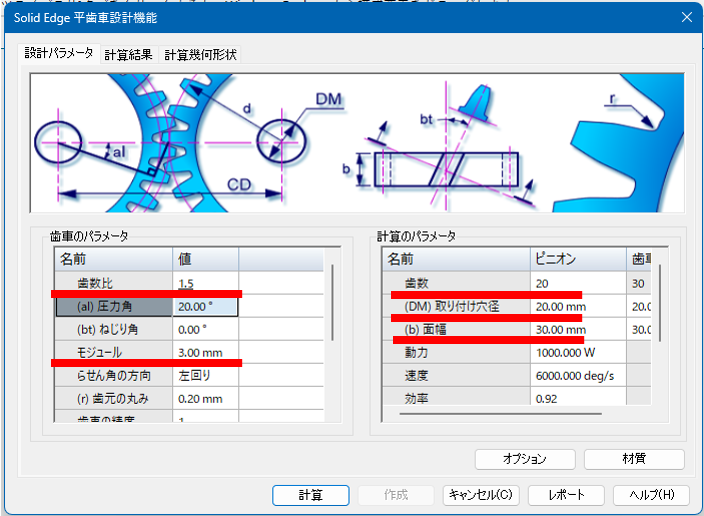Switch to the 計算結果 tab
This screenshot has width=704, height=516.
pyautogui.click(x=130, y=54)
